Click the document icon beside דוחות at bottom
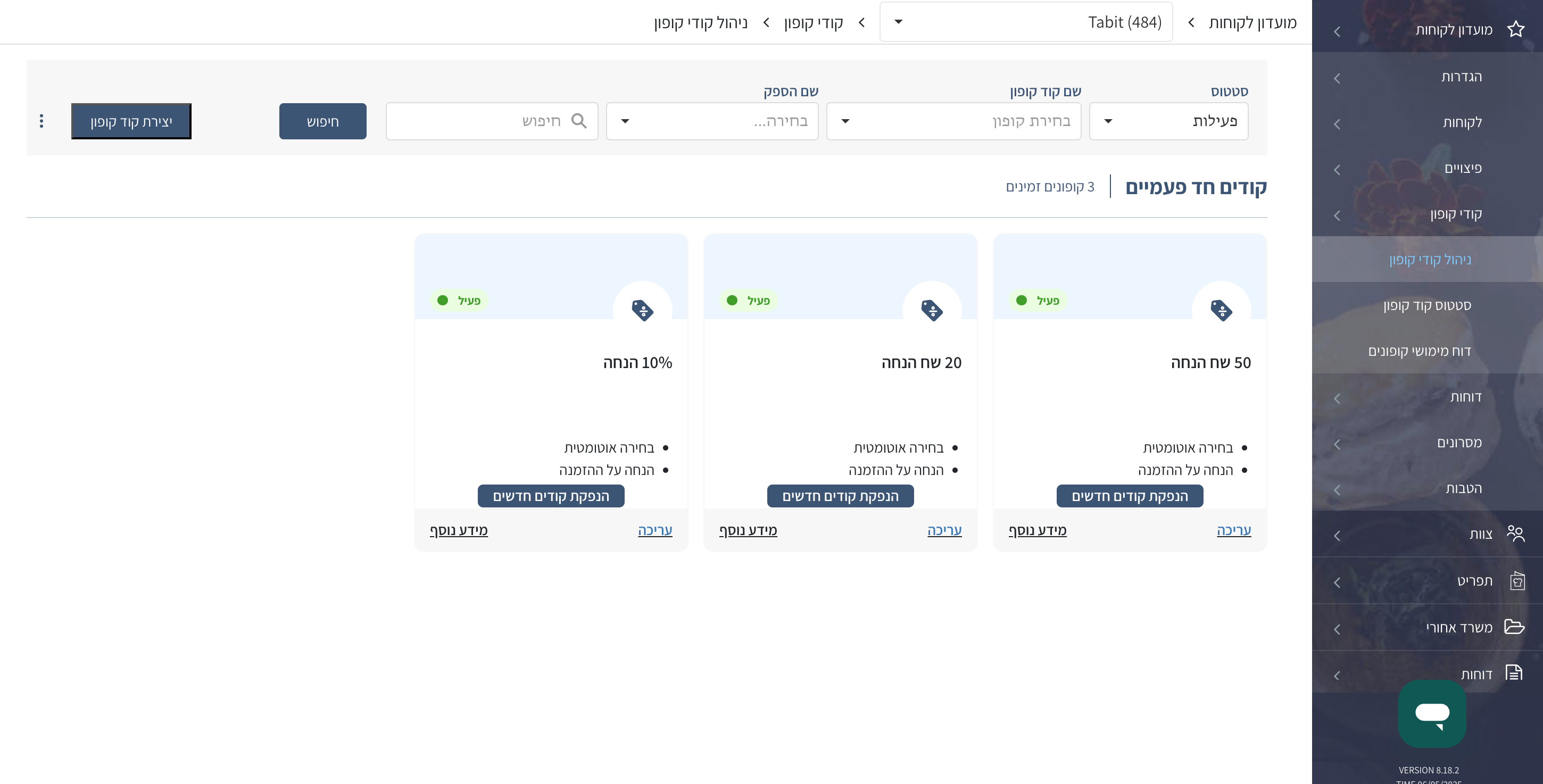The height and width of the screenshot is (784, 1543). 1514,673
